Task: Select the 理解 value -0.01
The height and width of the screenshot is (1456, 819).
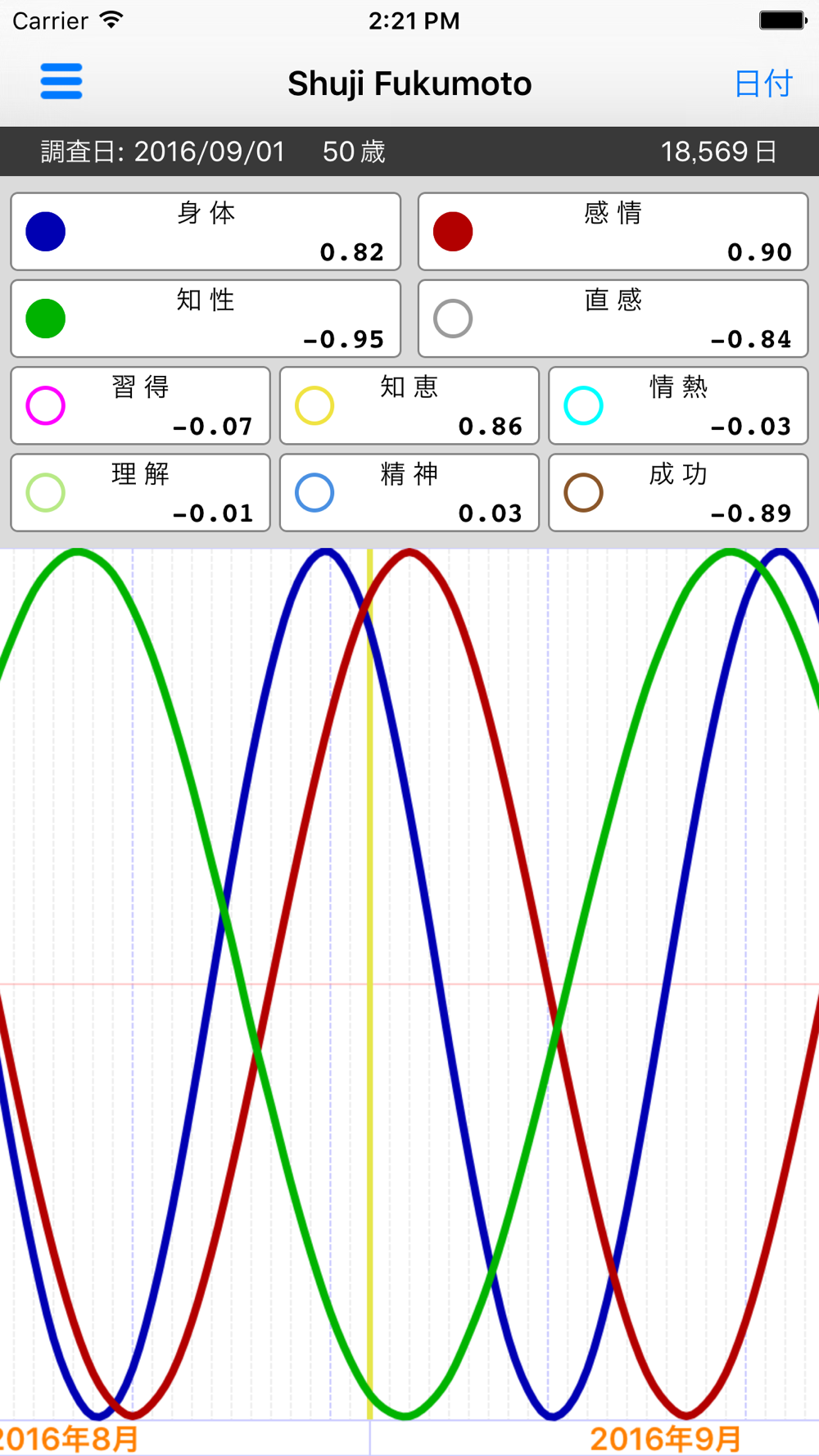Action: point(212,513)
